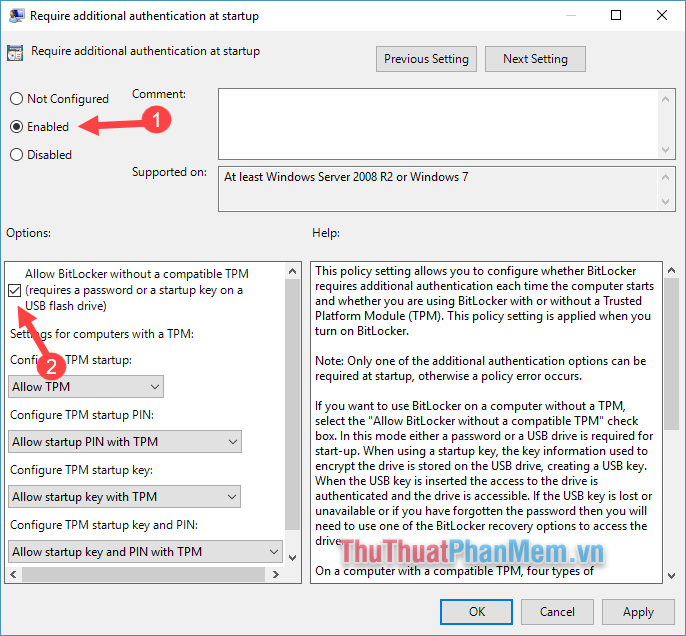Click Options pane horizontal scrollbar left arrow

click(14, 574)
